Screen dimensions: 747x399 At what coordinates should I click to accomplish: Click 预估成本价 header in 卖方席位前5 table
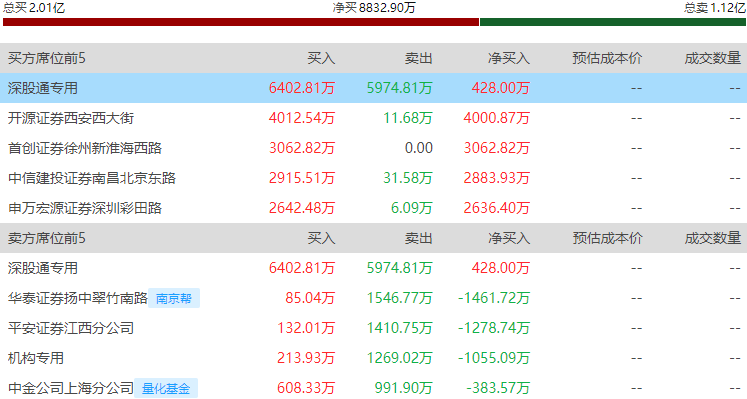pos(607,238)
